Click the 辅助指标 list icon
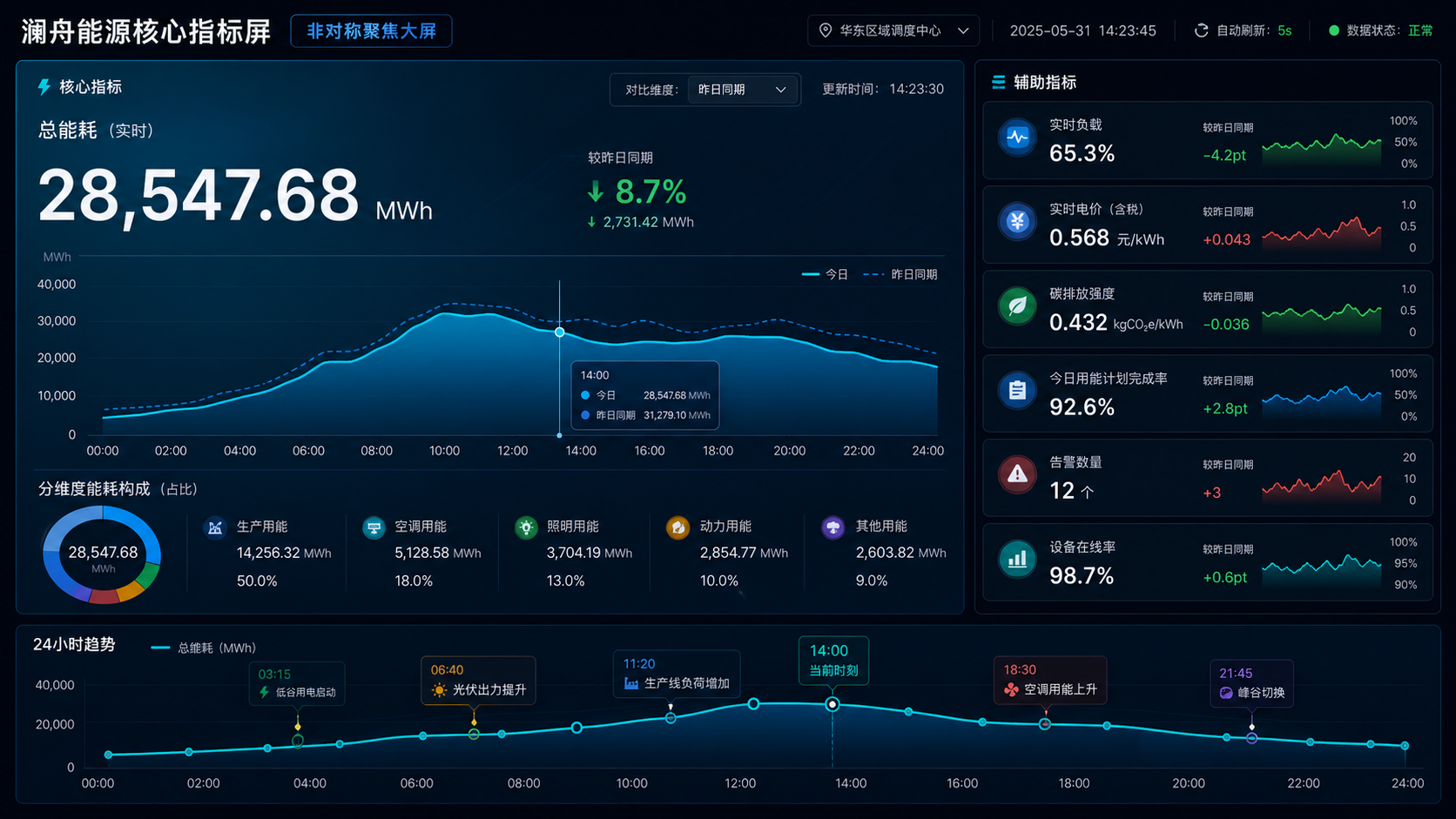The image size is (1456, 819). tap(999, 82)
